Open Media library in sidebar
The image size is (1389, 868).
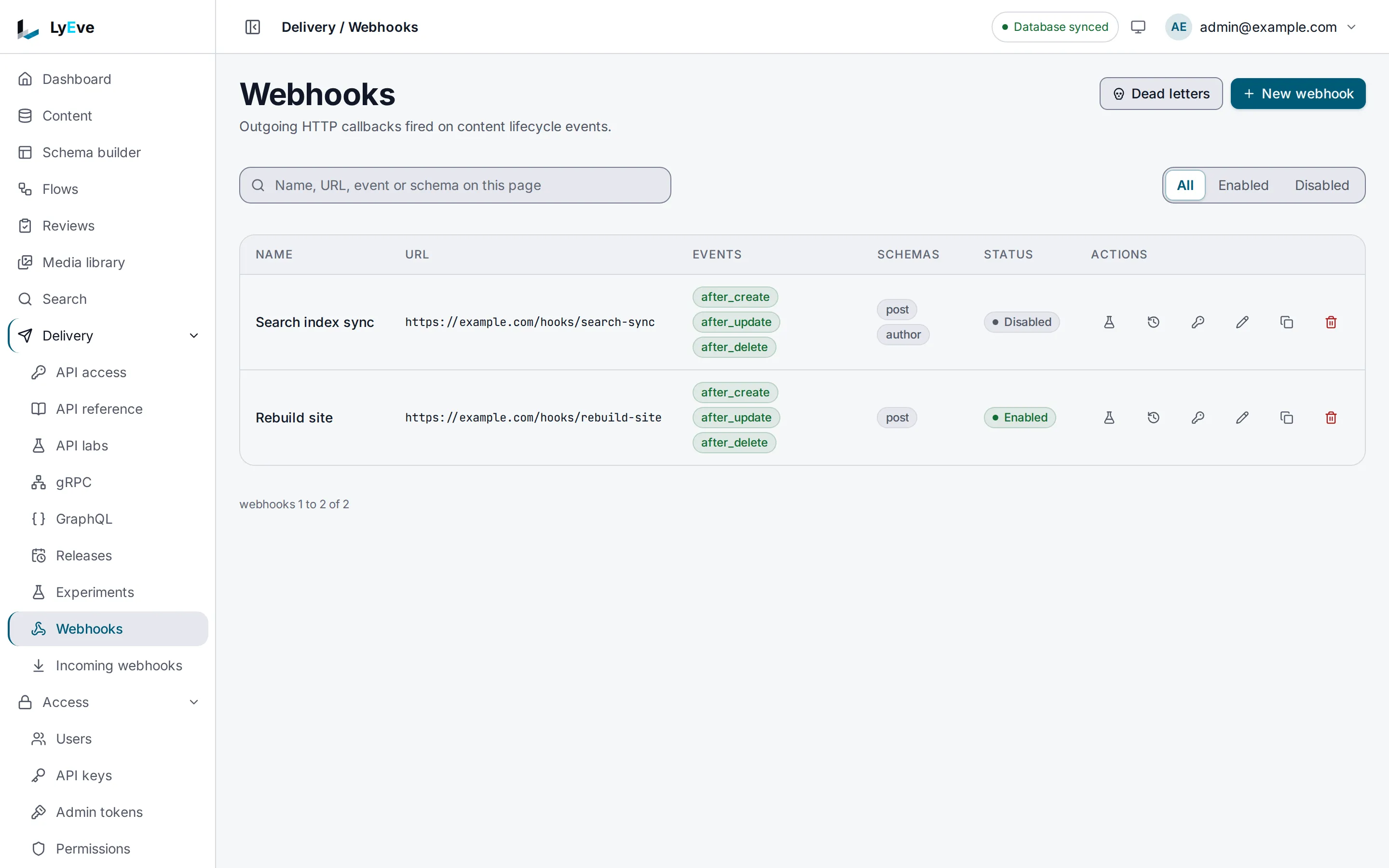108,262
